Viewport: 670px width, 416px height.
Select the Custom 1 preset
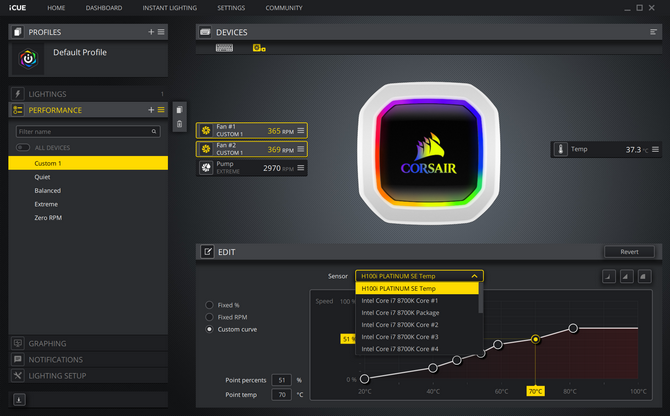coord(88,163)
